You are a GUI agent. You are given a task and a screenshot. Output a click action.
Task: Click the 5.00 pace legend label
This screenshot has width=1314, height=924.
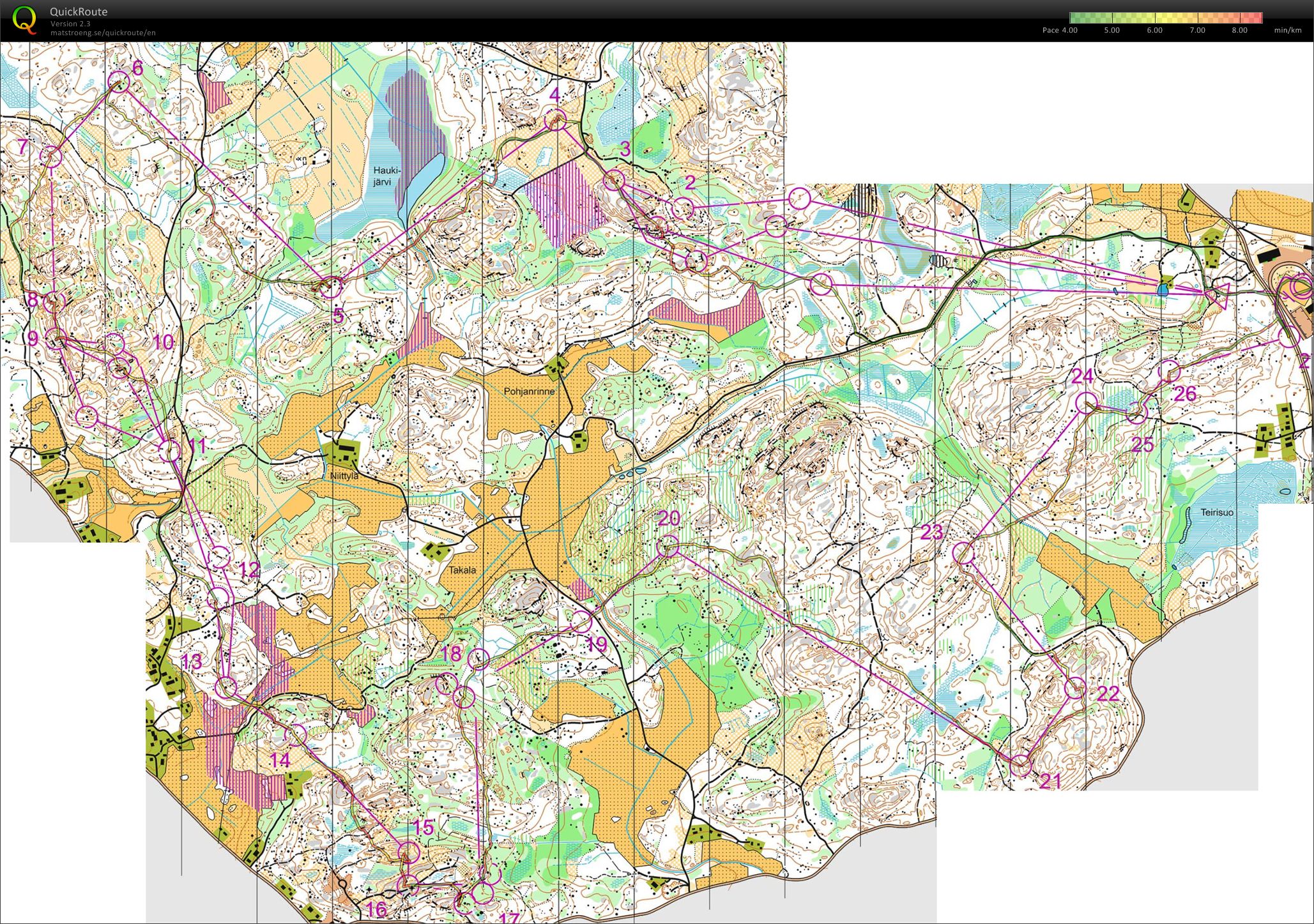pos(1112,30)
